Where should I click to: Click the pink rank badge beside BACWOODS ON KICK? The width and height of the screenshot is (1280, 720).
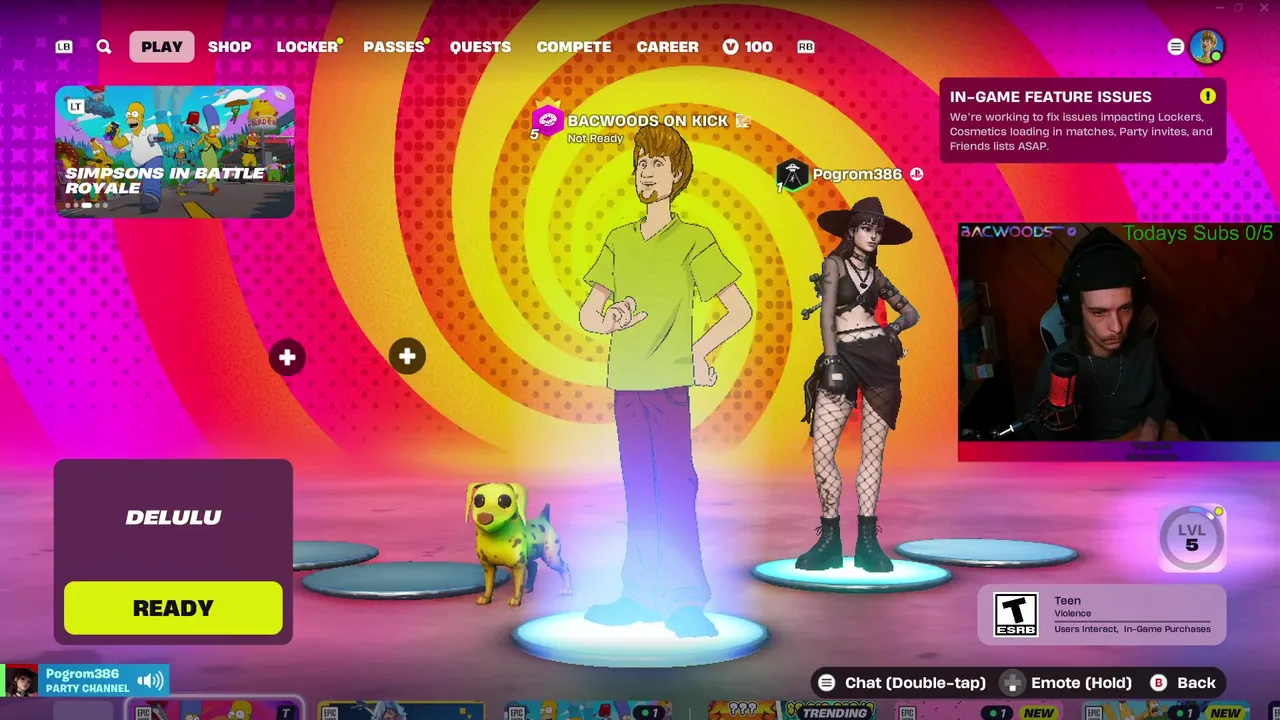pos(547,122)
